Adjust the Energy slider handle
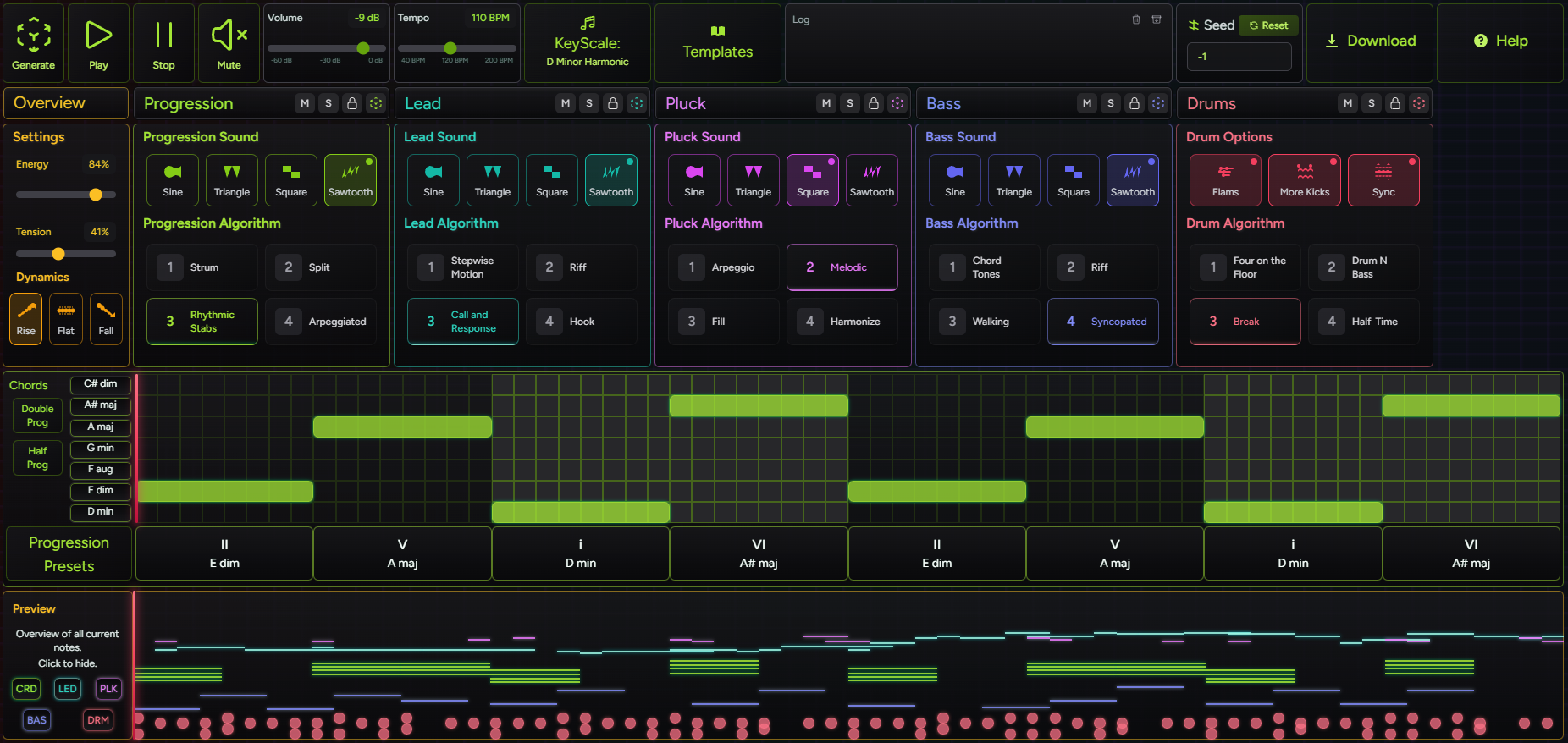 (x=96, y=195)
